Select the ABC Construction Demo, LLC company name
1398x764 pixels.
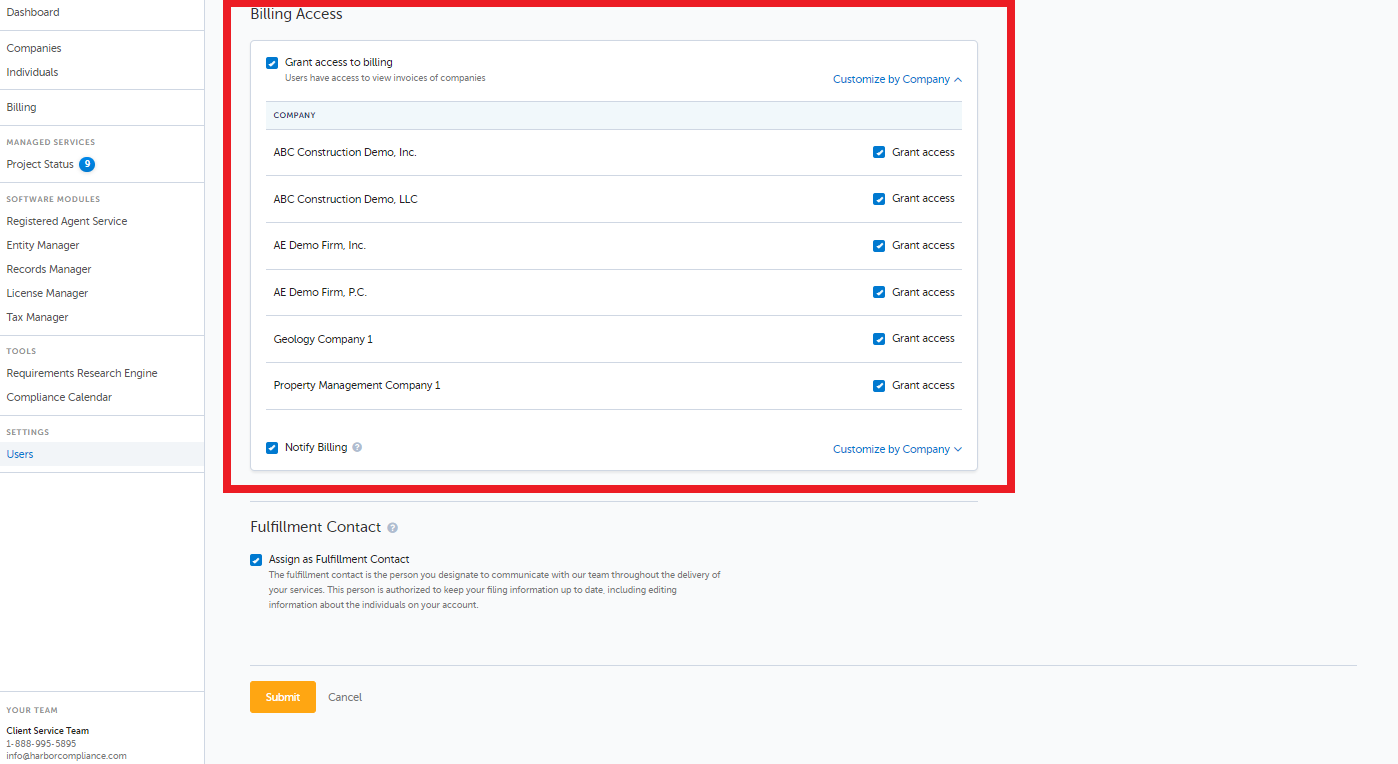(346, 199)
